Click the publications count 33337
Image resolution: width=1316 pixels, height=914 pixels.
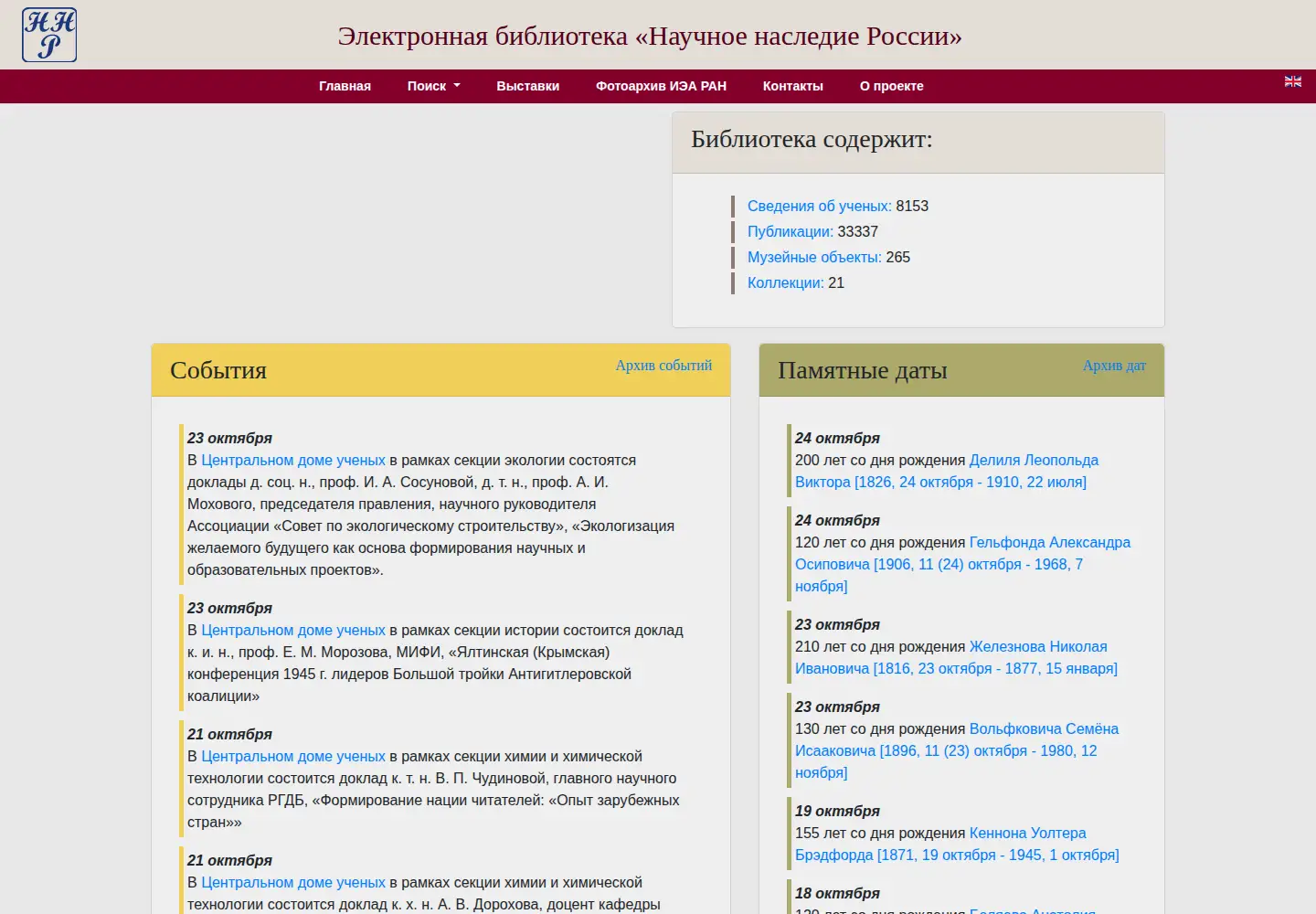point(858,231)
